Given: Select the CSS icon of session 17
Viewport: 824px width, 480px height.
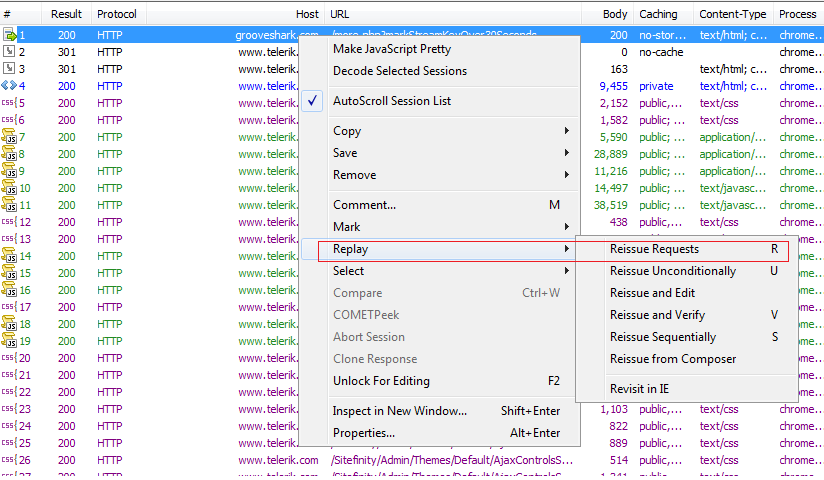Looking at the screenshot, I should point(9,307).
